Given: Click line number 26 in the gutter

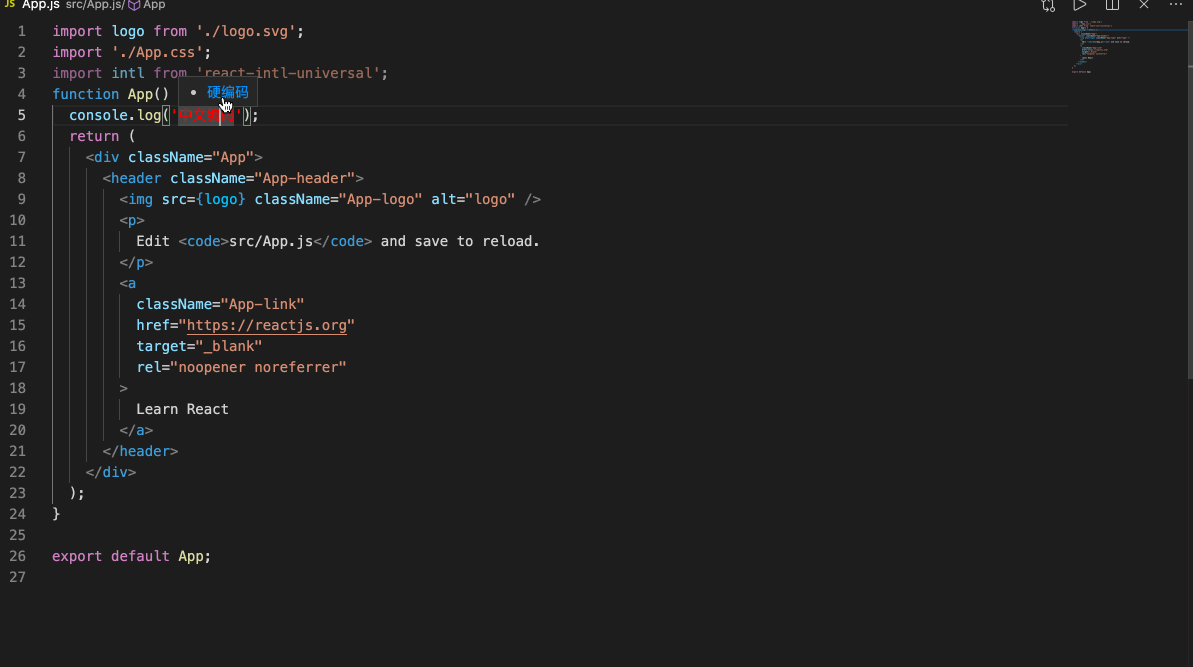Looking at the screenshot, I should tap(18, 556).
